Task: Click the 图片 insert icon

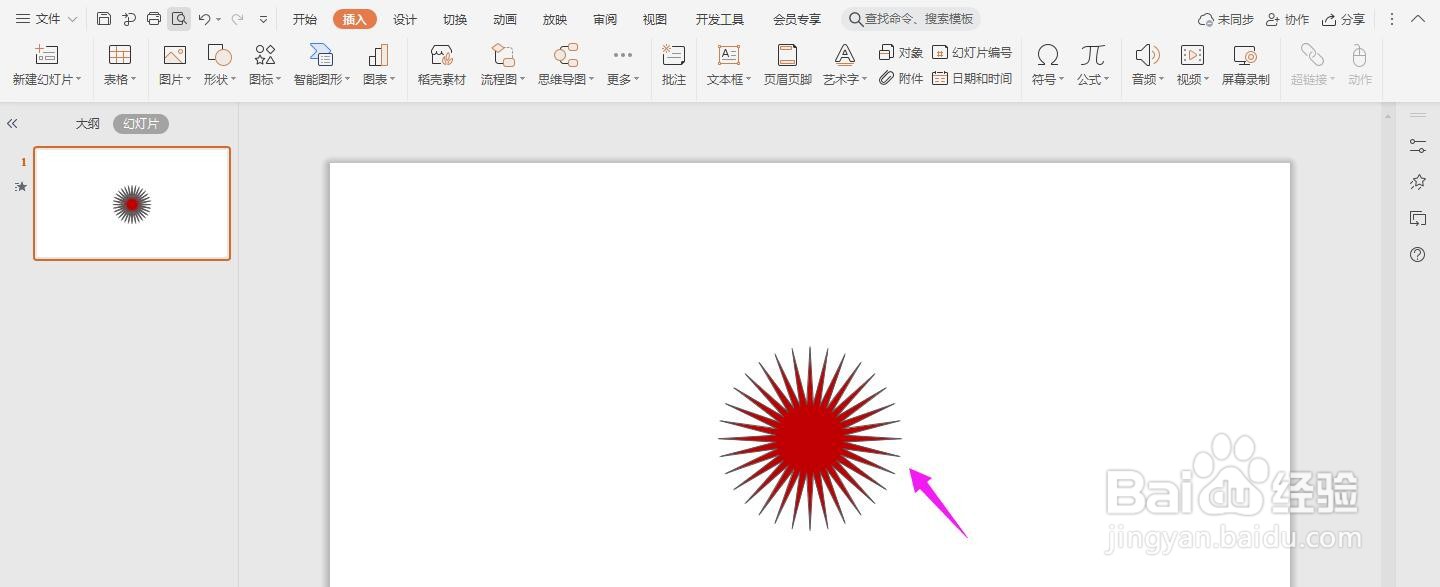Action: [175, 55]
